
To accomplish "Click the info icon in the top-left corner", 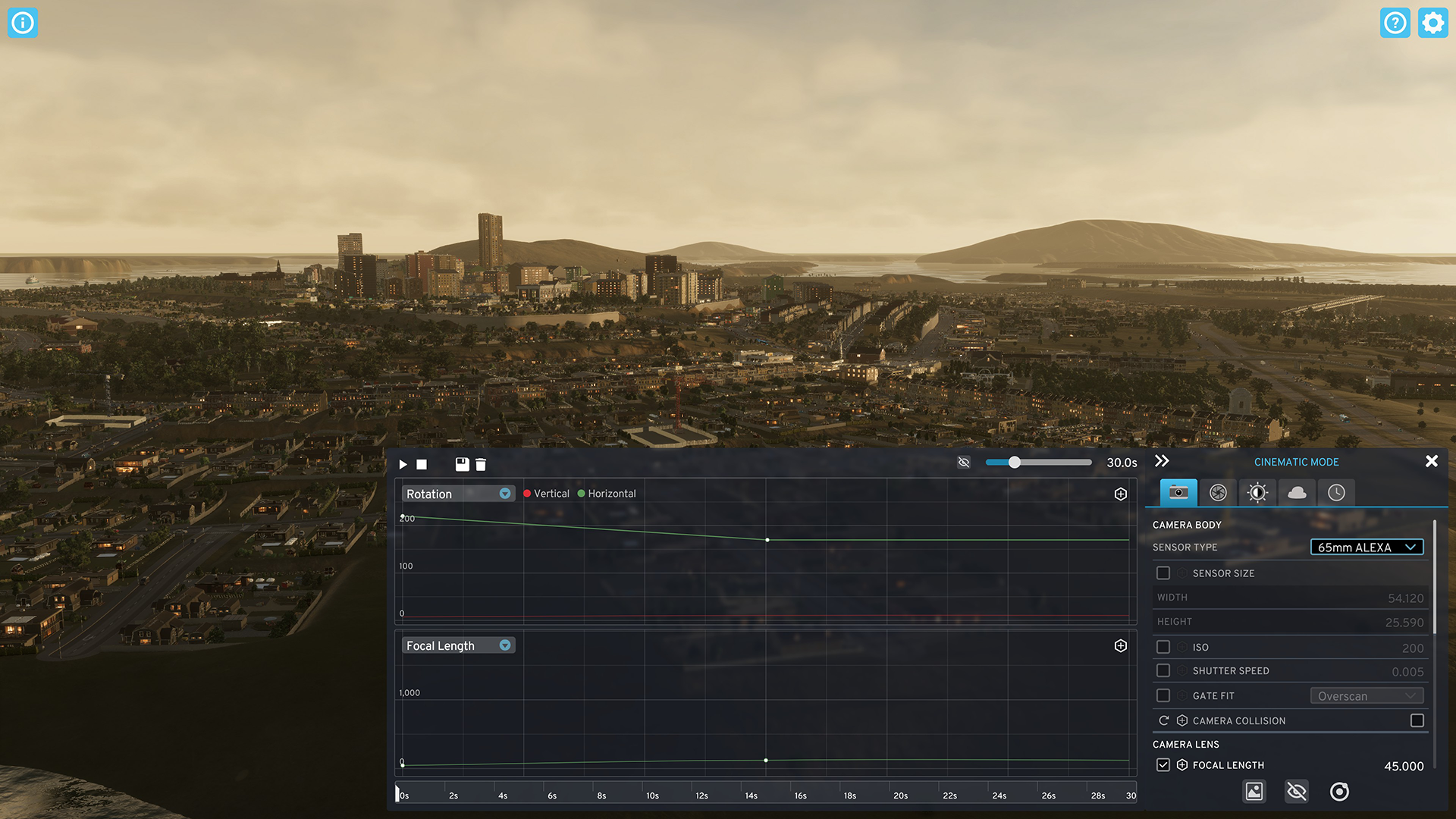I will pos(23,22).
